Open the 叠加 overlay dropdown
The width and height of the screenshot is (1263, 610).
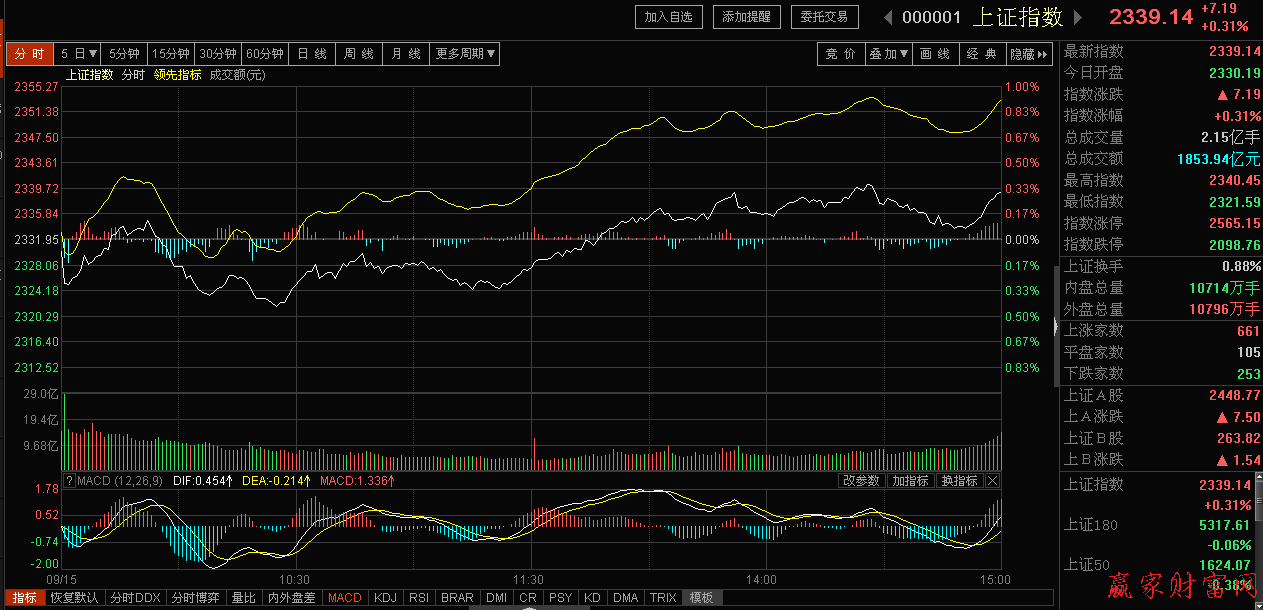(x=888, y=54)
